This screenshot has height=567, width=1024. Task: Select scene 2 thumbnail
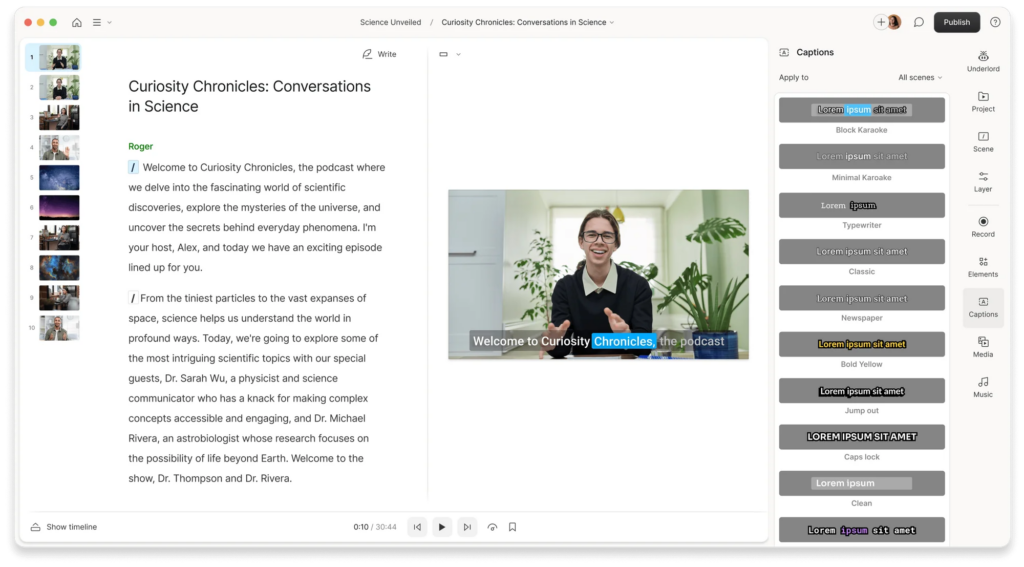pyautogui.click(x=59, y=88)
